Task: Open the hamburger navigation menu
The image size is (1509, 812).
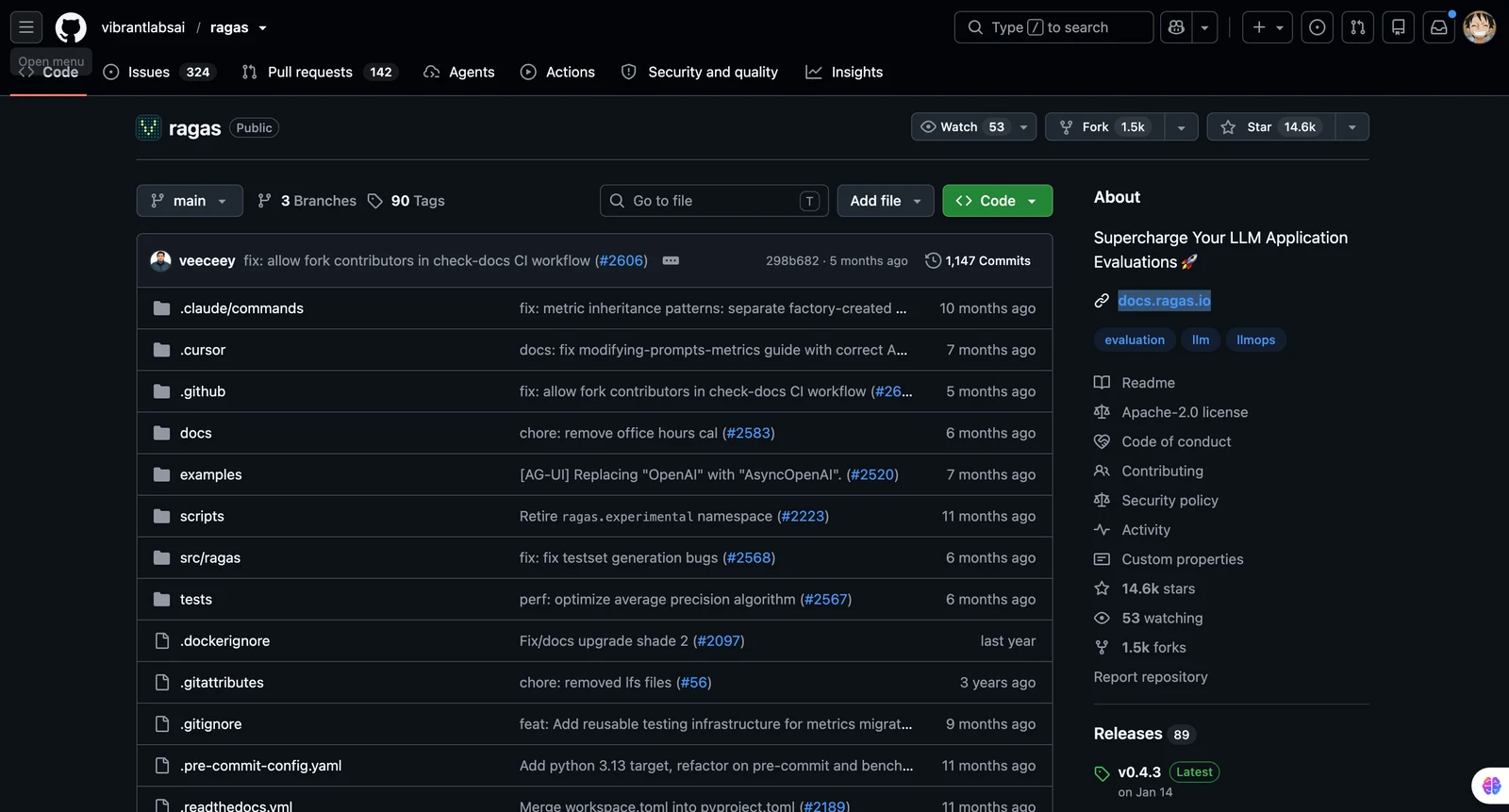Action: [26, 27]
